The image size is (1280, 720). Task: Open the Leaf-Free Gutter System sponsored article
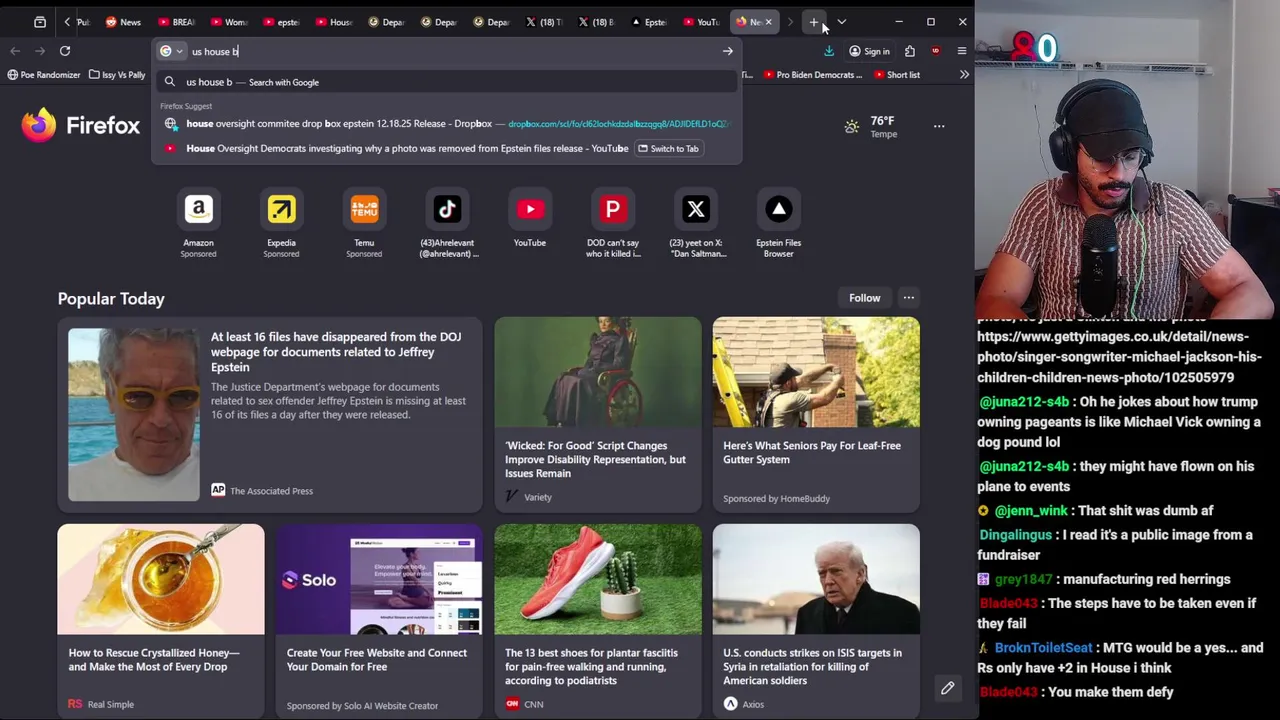(816, 414)
